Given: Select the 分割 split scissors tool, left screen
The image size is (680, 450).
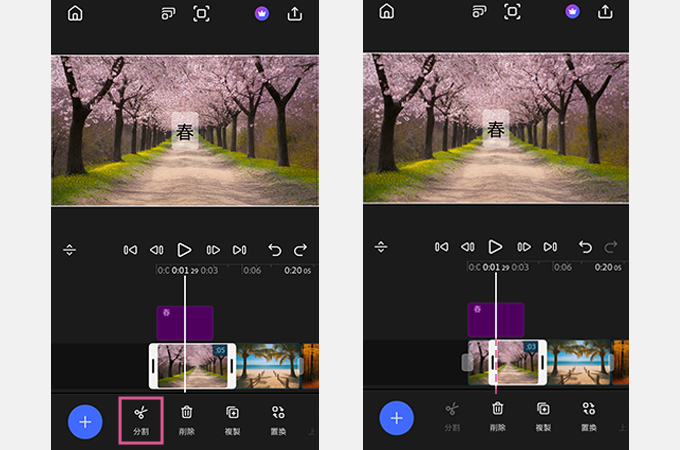Looking at the screenshot, I should coord(140,418).
